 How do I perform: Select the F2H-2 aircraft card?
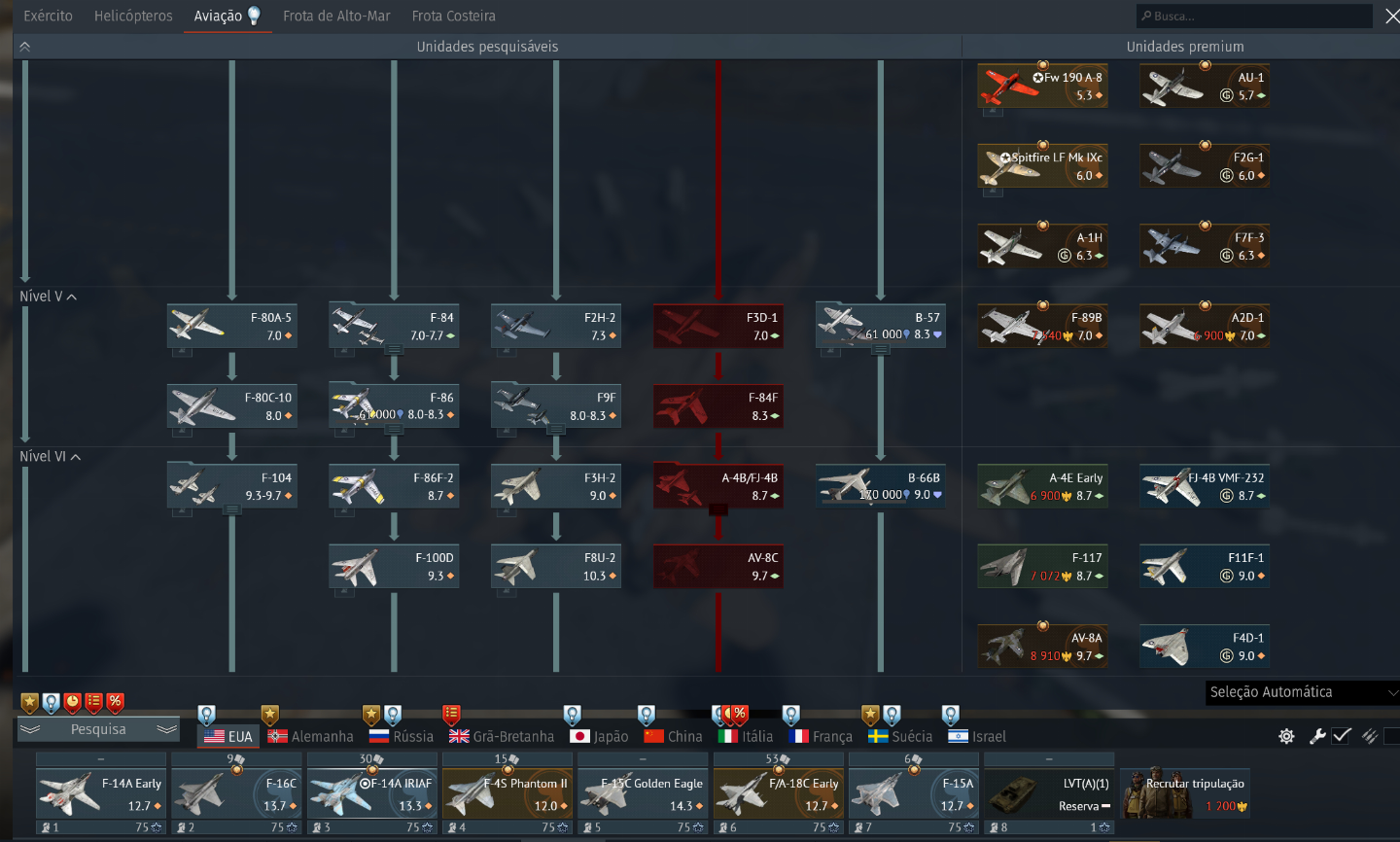pyautogui.click(x=556, y=327)
